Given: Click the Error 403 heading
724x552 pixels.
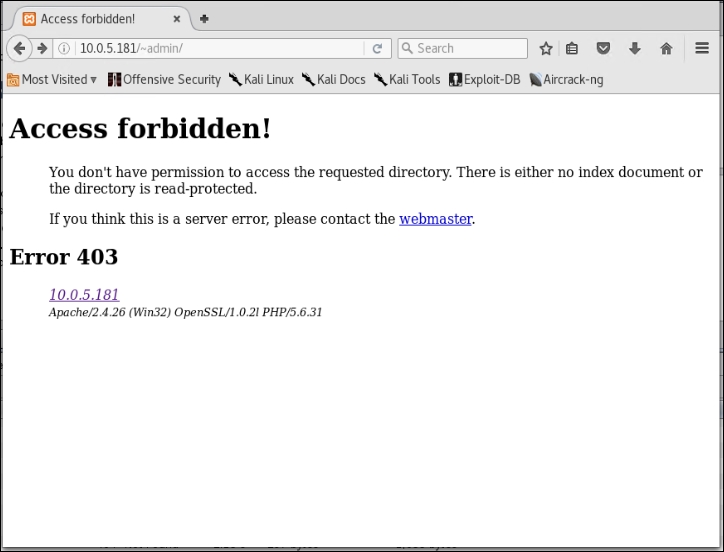Looking at the screenshot, I should point(64,257).
